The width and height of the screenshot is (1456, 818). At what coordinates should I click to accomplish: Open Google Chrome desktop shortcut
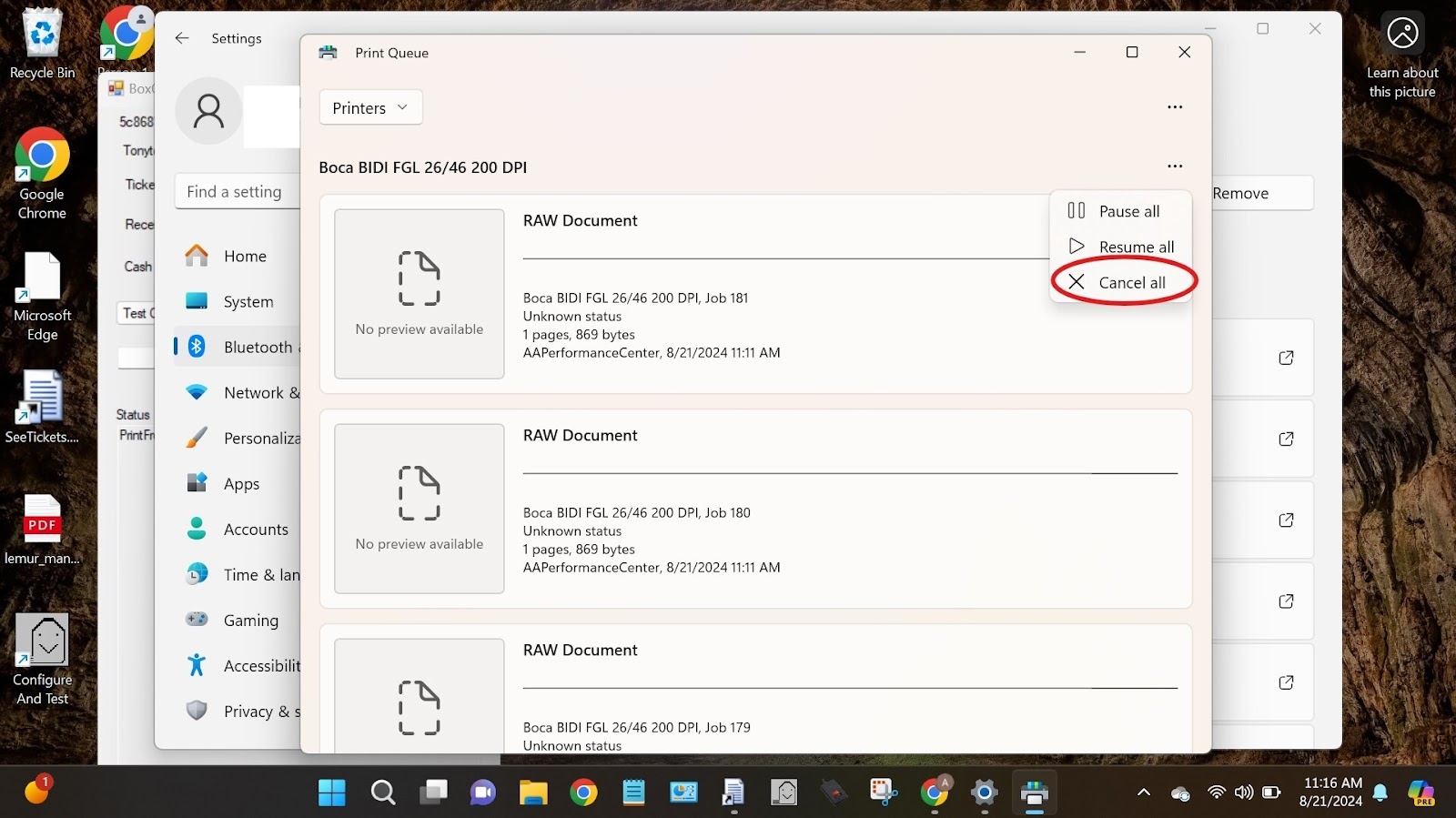click(x=42, y=173)
